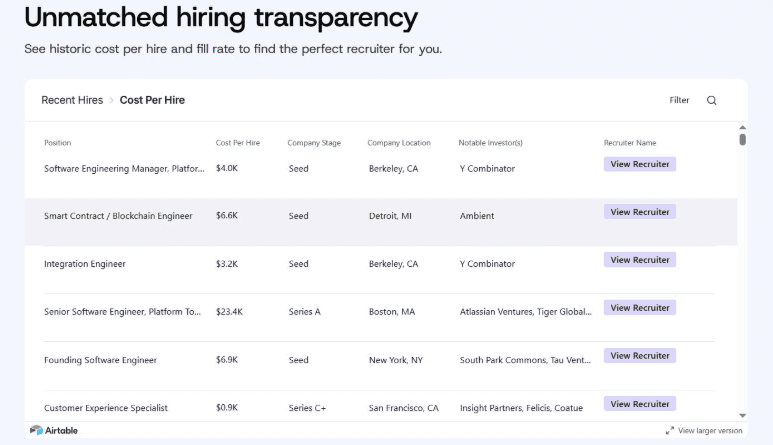Click scrollbar up arrow in table
Screen dimensions: 773x445
(x=743, y=127)
